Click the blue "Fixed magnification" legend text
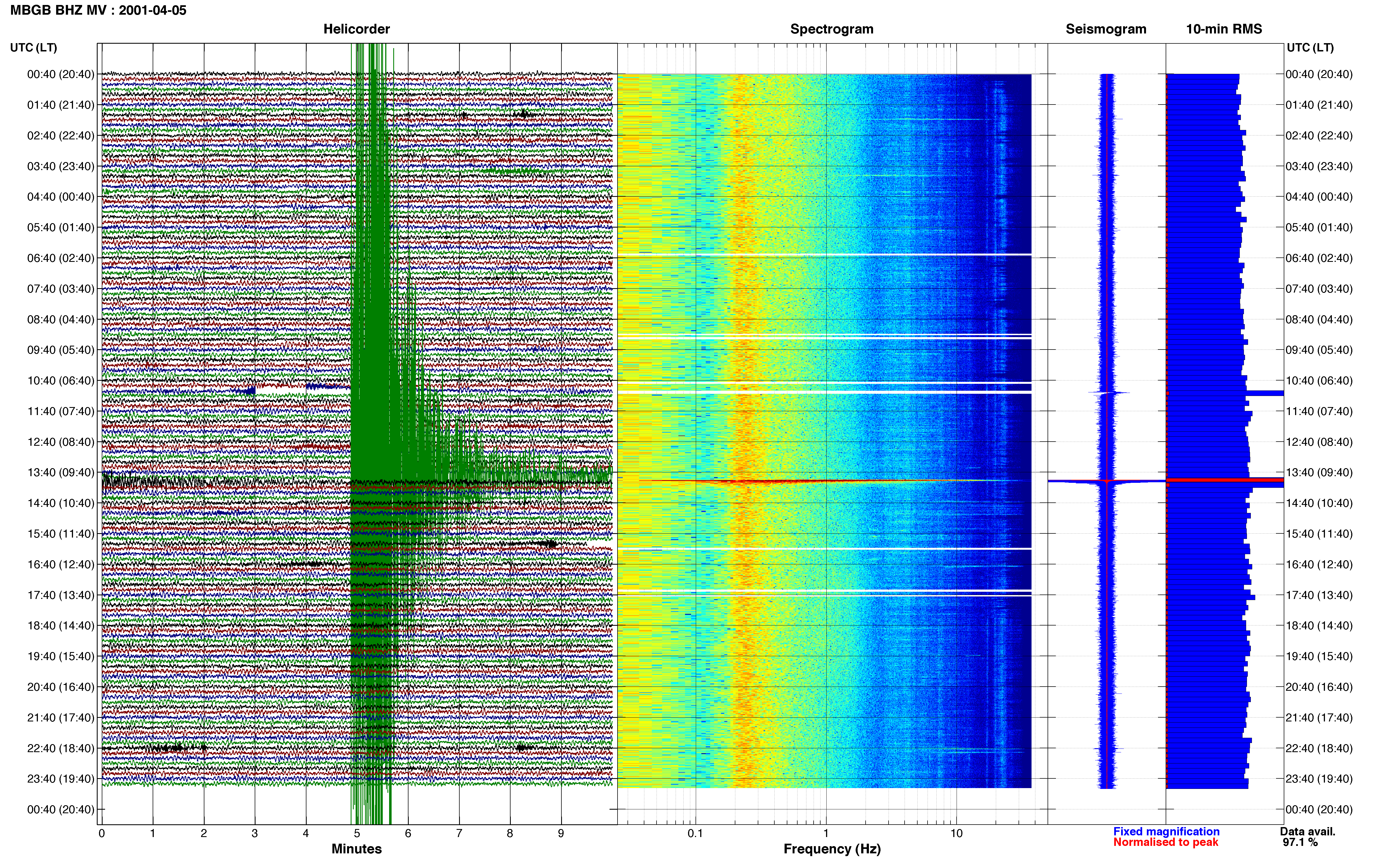 pyautogui.click(x=1166, y=831)
